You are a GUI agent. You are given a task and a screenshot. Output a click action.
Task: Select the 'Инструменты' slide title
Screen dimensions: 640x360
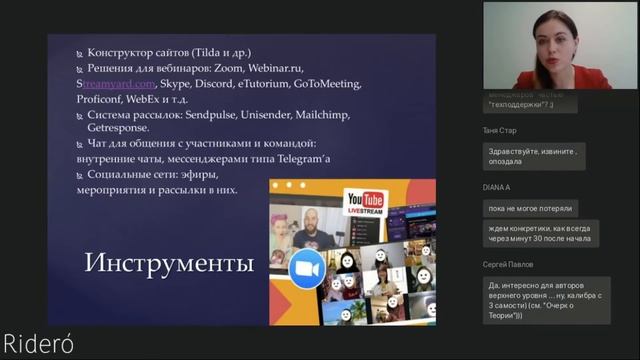(x=169, y=262)
